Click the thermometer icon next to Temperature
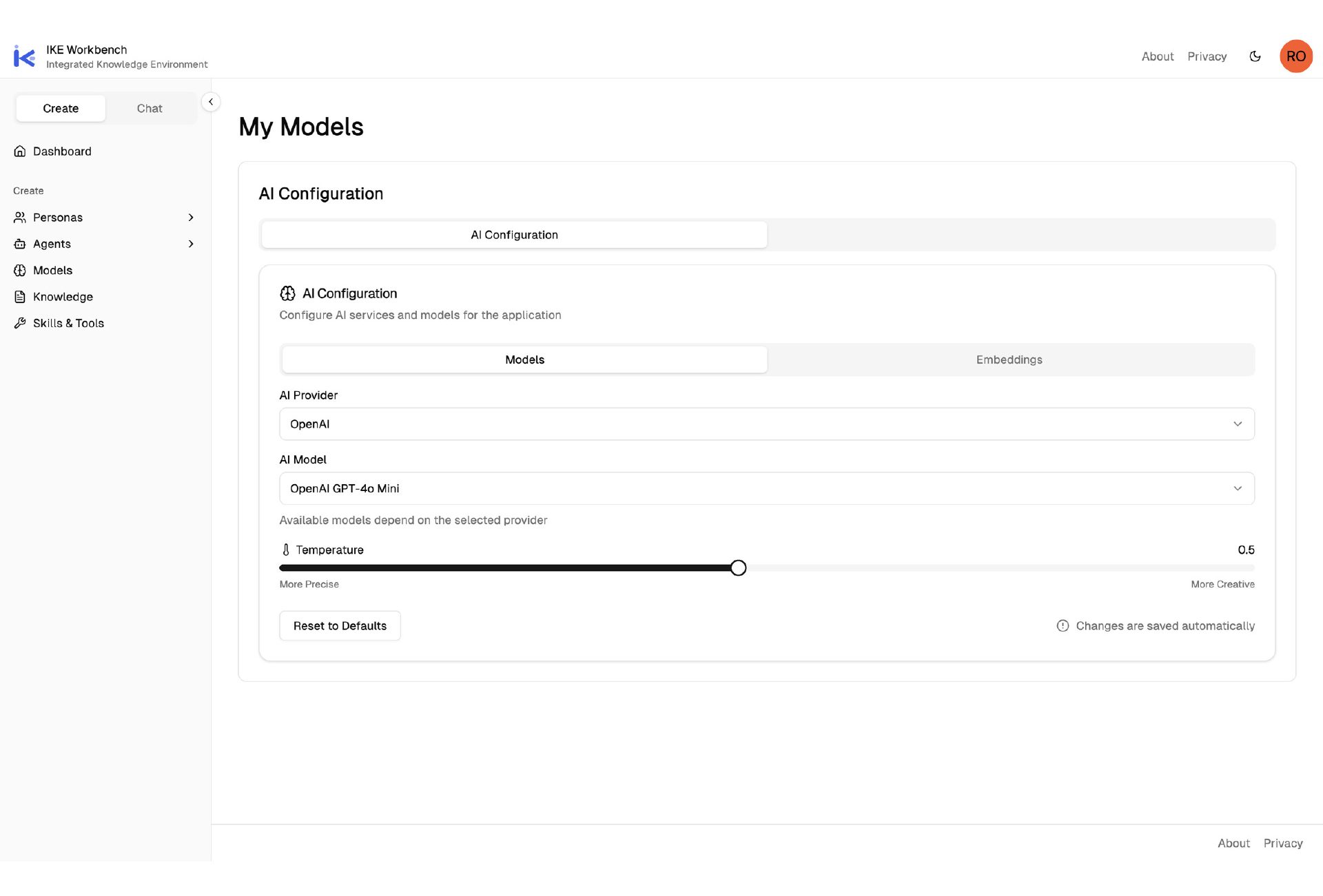This screenshot has height=896, width=1323. pyautogui.click(x=286, y=550)
